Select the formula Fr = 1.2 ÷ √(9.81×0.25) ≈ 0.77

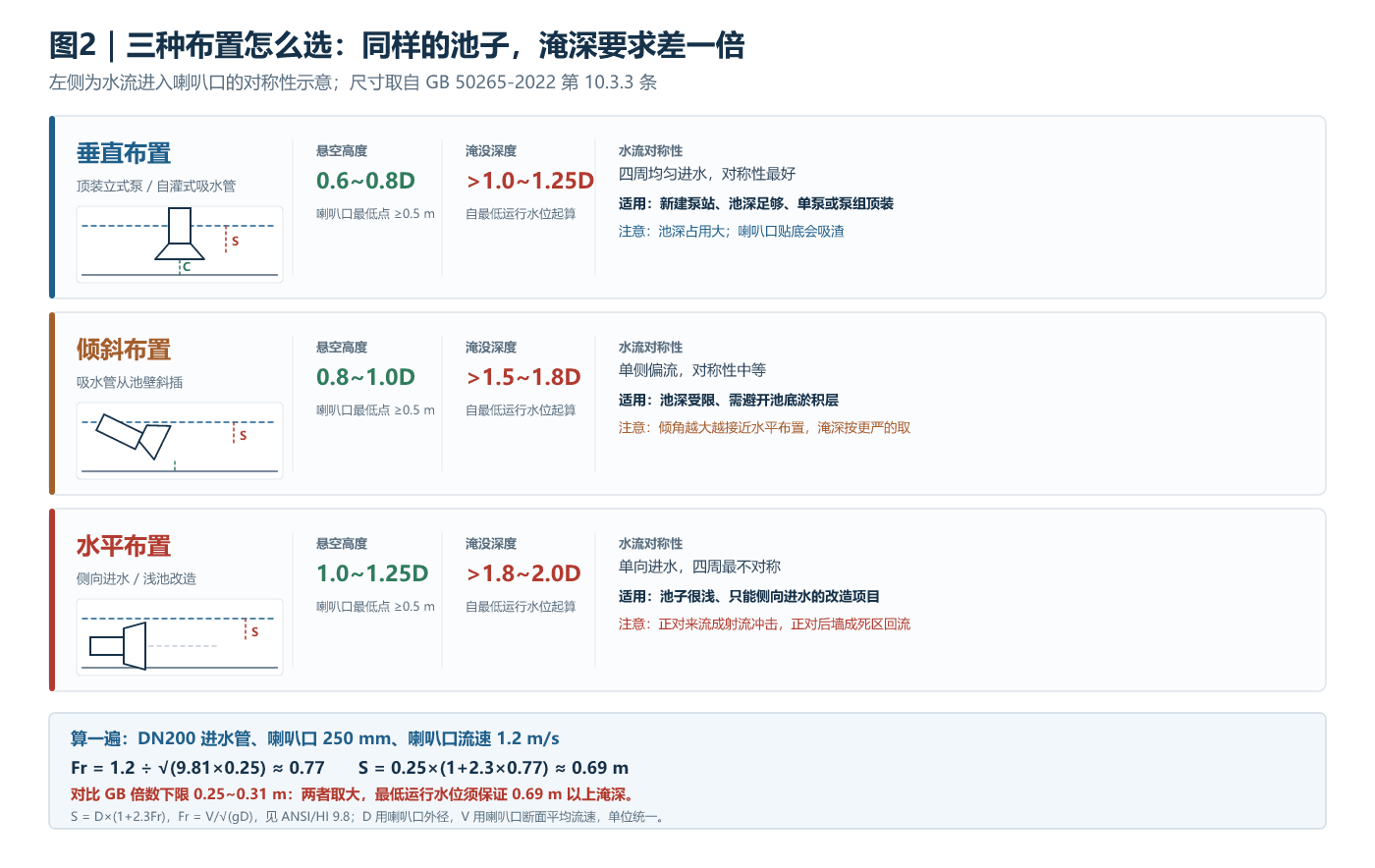coord(197,768)
